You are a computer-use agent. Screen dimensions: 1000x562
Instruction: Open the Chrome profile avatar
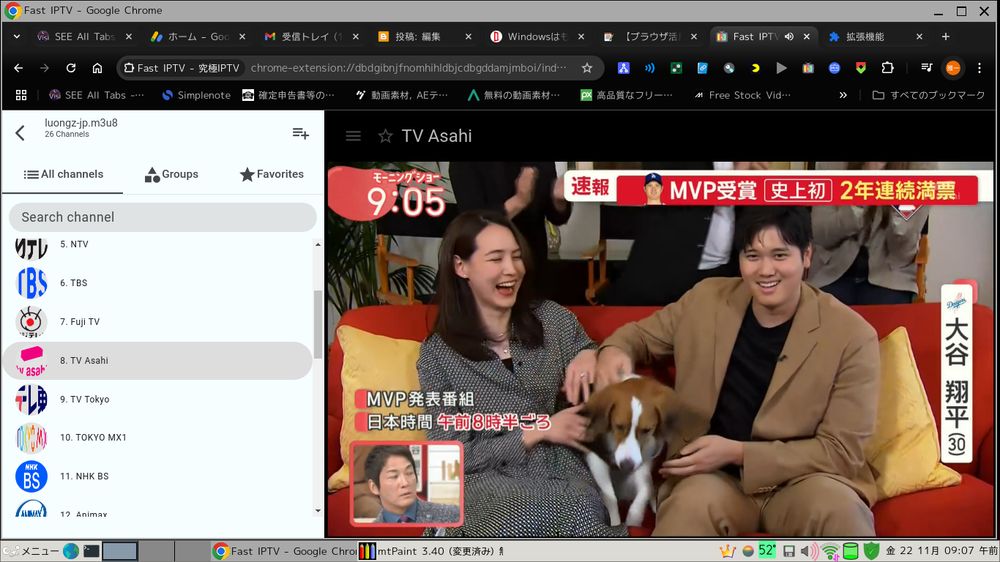coord(953,68)
